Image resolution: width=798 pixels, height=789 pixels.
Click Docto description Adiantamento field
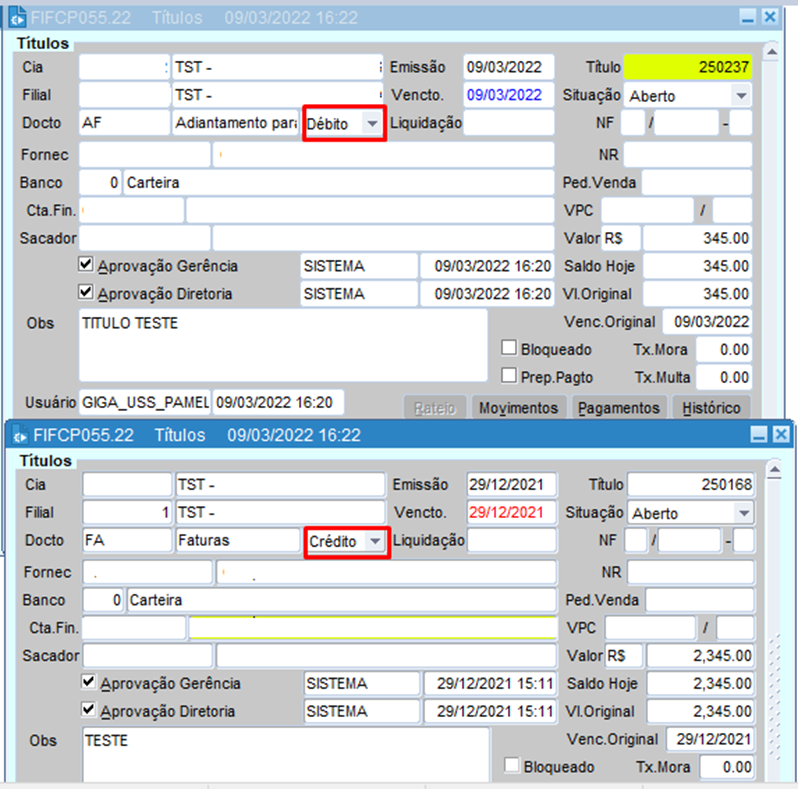pos(236,123)
